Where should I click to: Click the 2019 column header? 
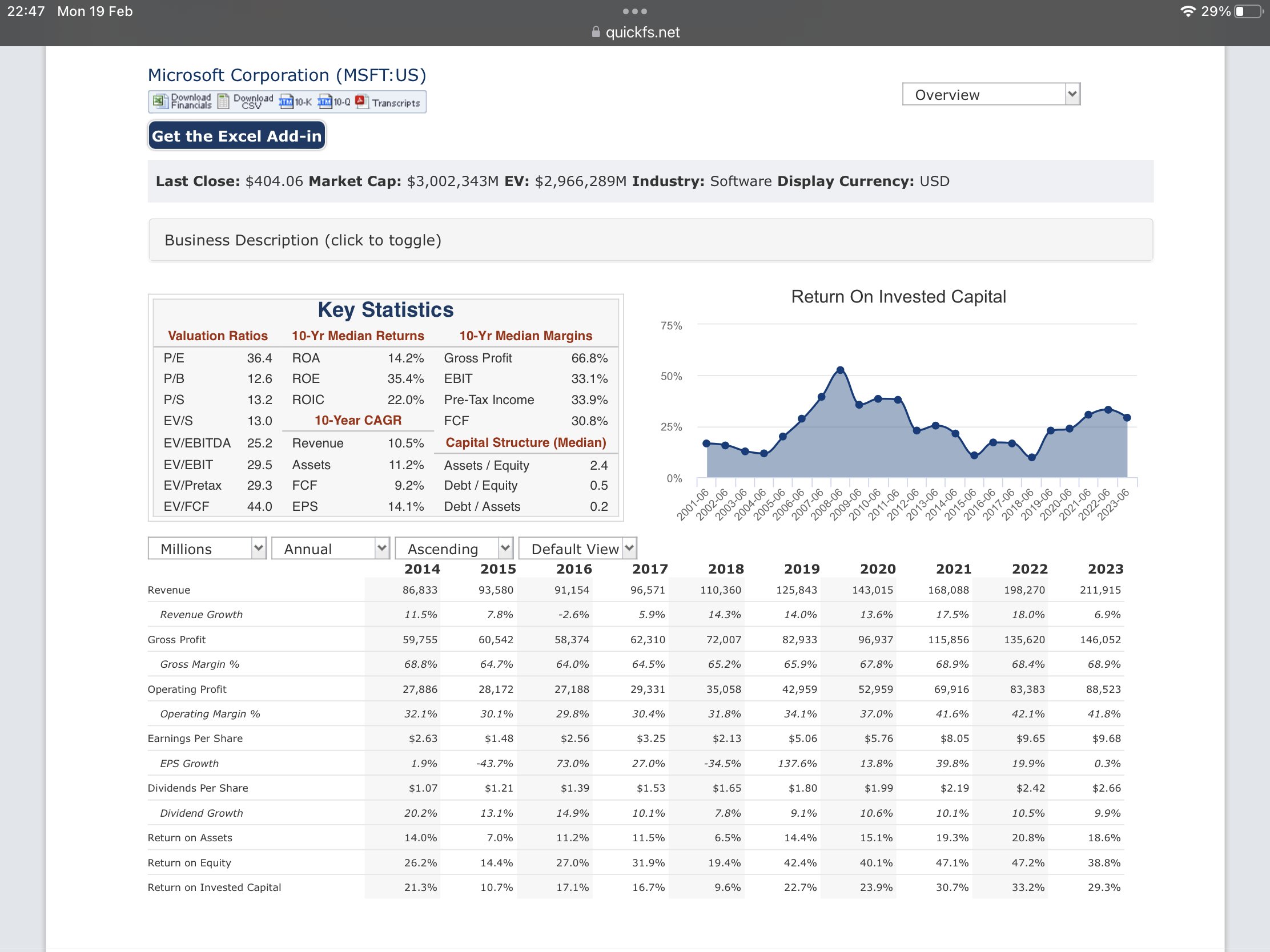pyautogui.click(x=802, y=568)
